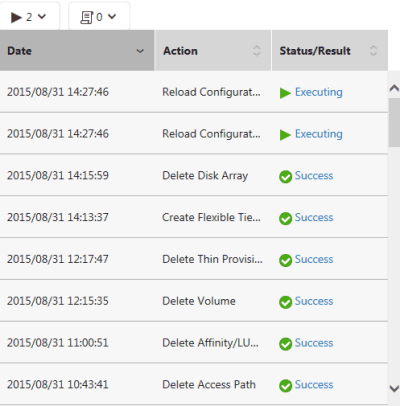Open Success link for Delete Thin Provisioning
Image resolution: width=400 pixels, height=406 pixels.
coord(314,259)
